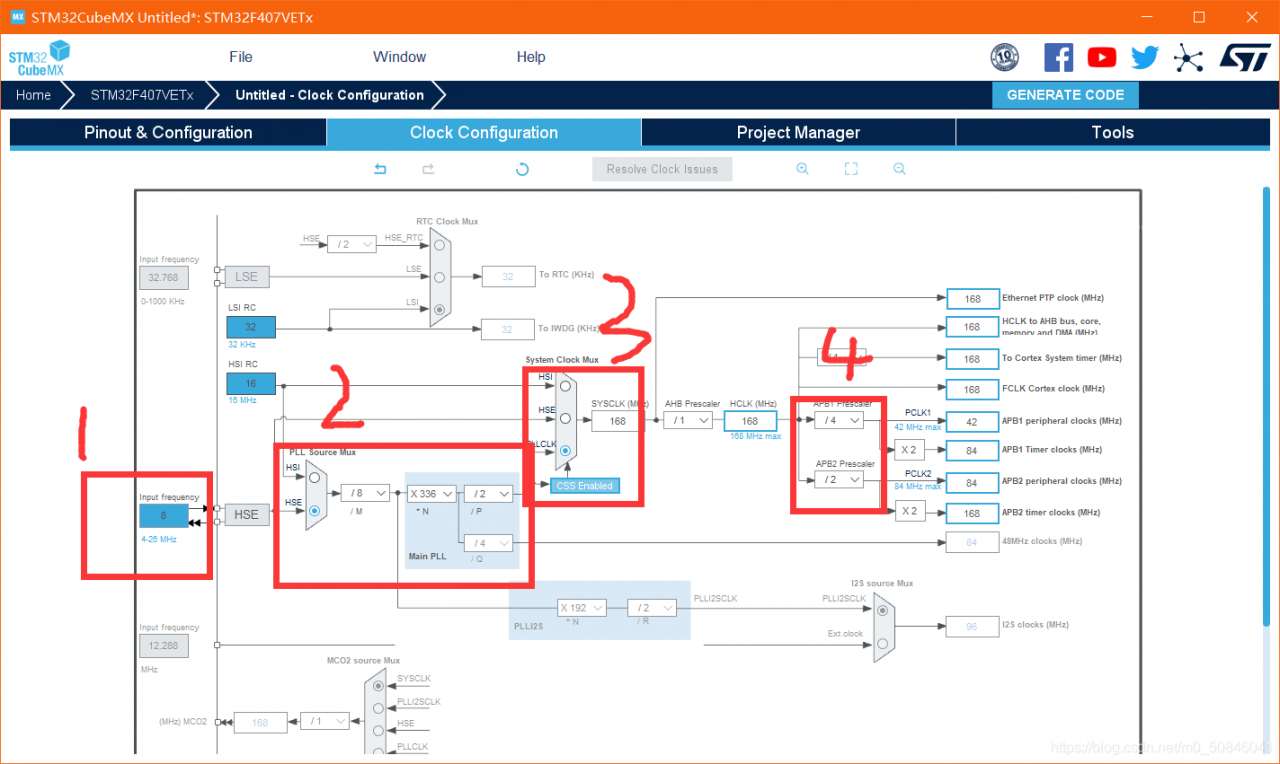This screenshot has height=764, width=1280.
Task: Select HSE in the PLL Source Mux
Action: 314,510
